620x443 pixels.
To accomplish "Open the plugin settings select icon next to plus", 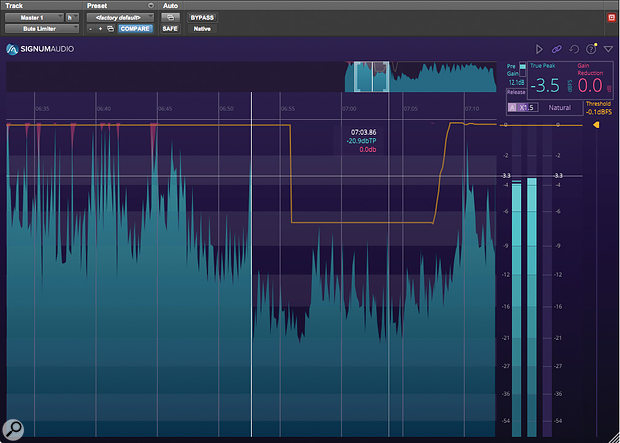I will click(x=110, y=29).
